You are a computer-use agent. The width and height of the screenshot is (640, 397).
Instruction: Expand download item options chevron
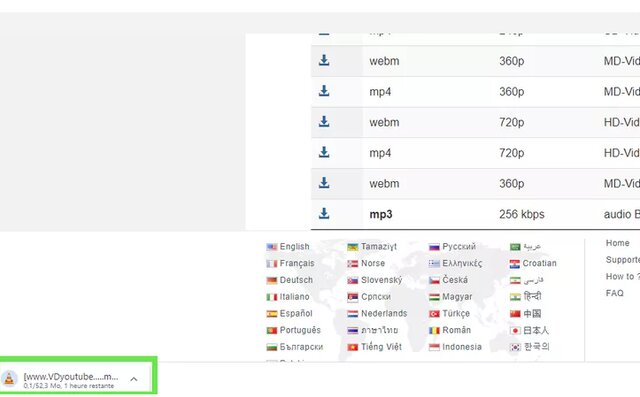(133, 379)
